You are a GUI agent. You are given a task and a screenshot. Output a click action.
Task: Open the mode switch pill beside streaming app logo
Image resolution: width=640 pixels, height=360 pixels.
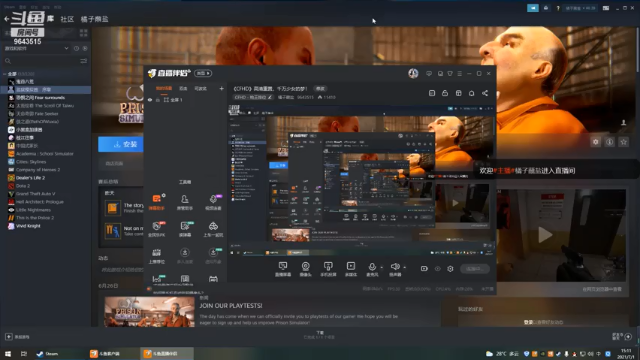203,73
